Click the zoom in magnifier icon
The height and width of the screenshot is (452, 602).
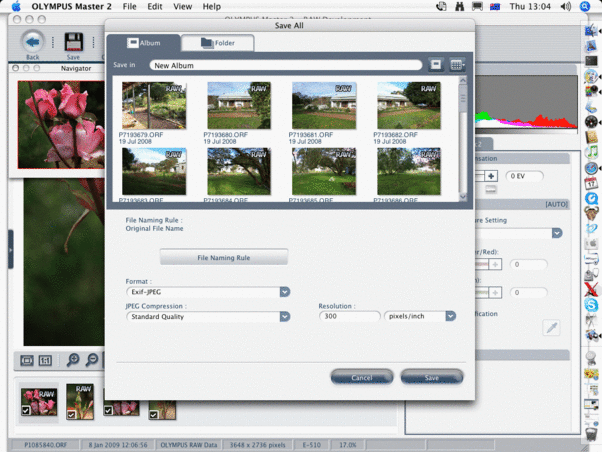point(73,360)
